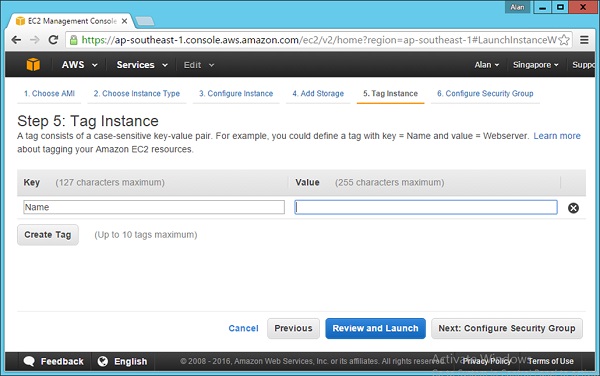Open the Alan account dropdown

(487, 65)
